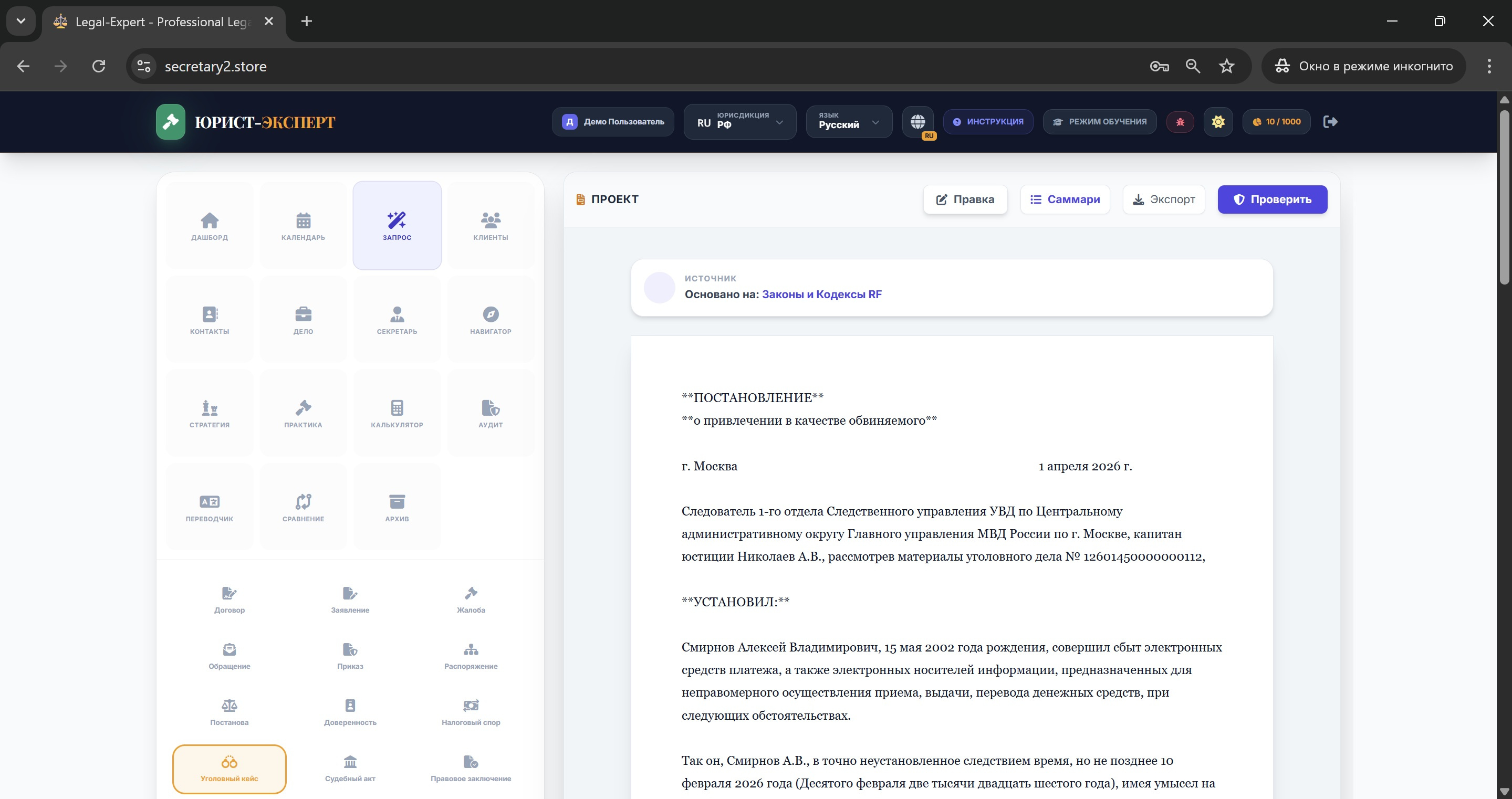The width and height of the screenshot is (1512, 799).
Task: Open the Calculator (Калькулятор) module
Action: [397, 413]
